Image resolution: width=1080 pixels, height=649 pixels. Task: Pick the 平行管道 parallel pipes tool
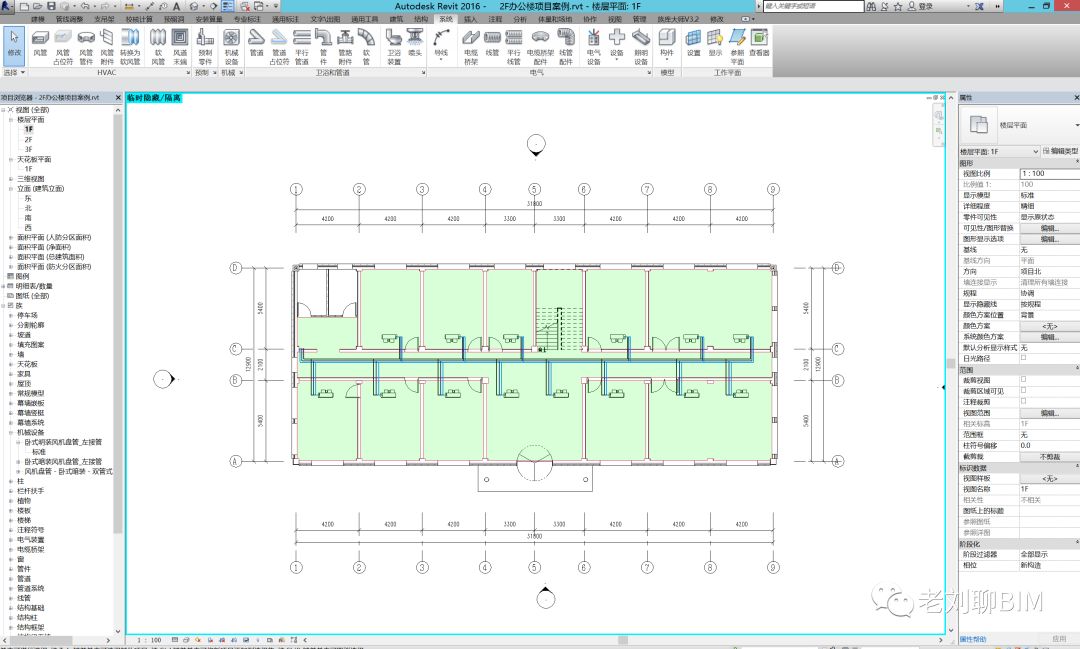(x=302, y=47)
